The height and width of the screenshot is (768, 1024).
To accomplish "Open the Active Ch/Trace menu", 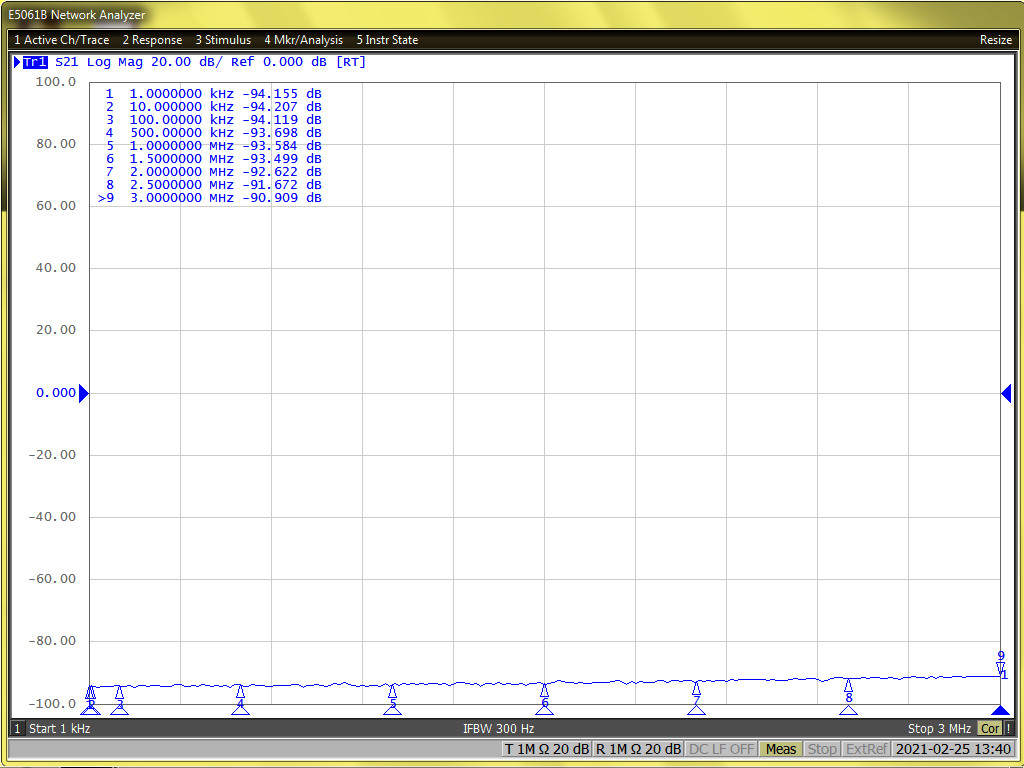I will (61, 40).
